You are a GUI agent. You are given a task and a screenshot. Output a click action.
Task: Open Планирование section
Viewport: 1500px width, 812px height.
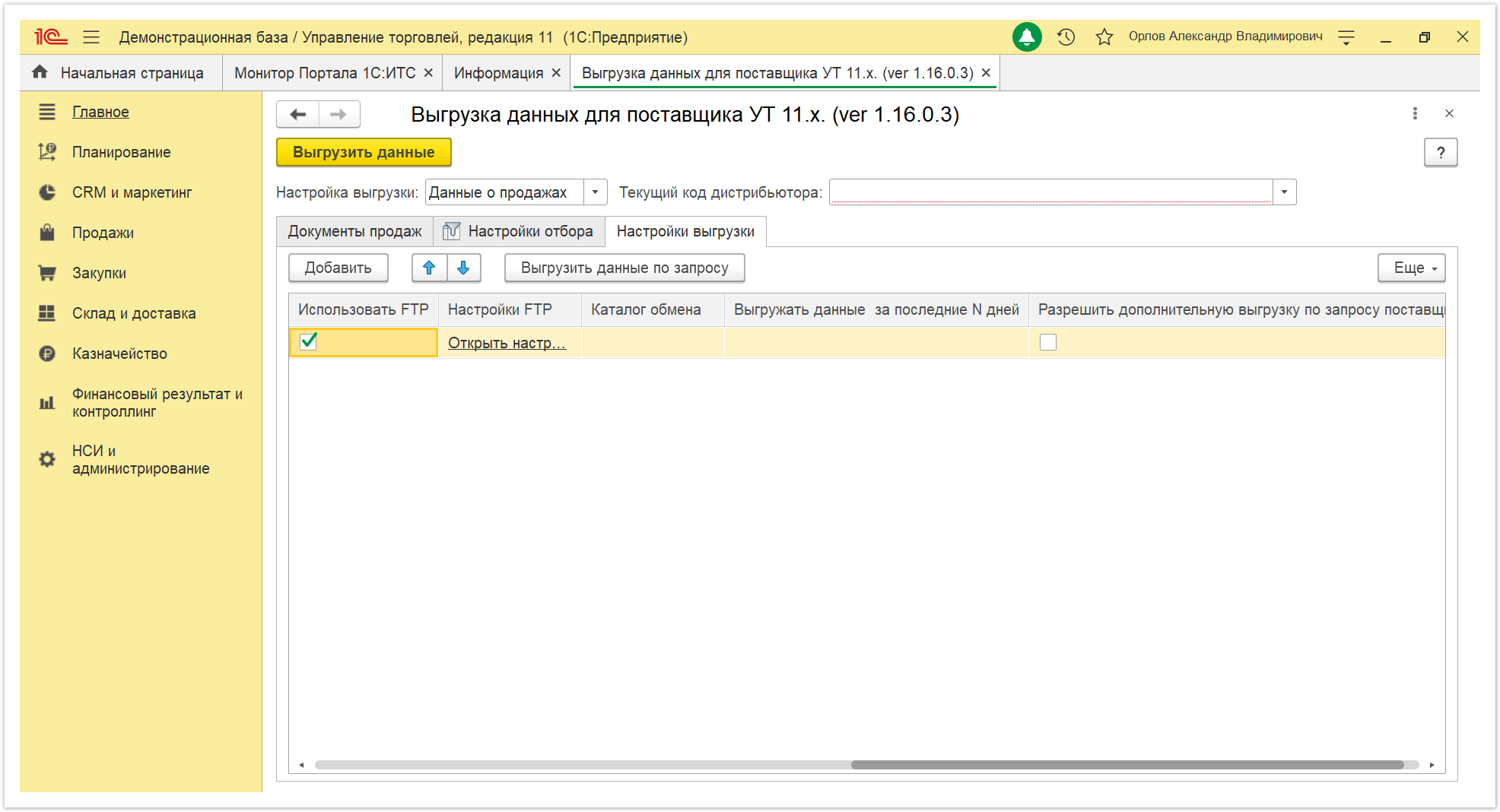pyautogui.click(x=122, y=152)
